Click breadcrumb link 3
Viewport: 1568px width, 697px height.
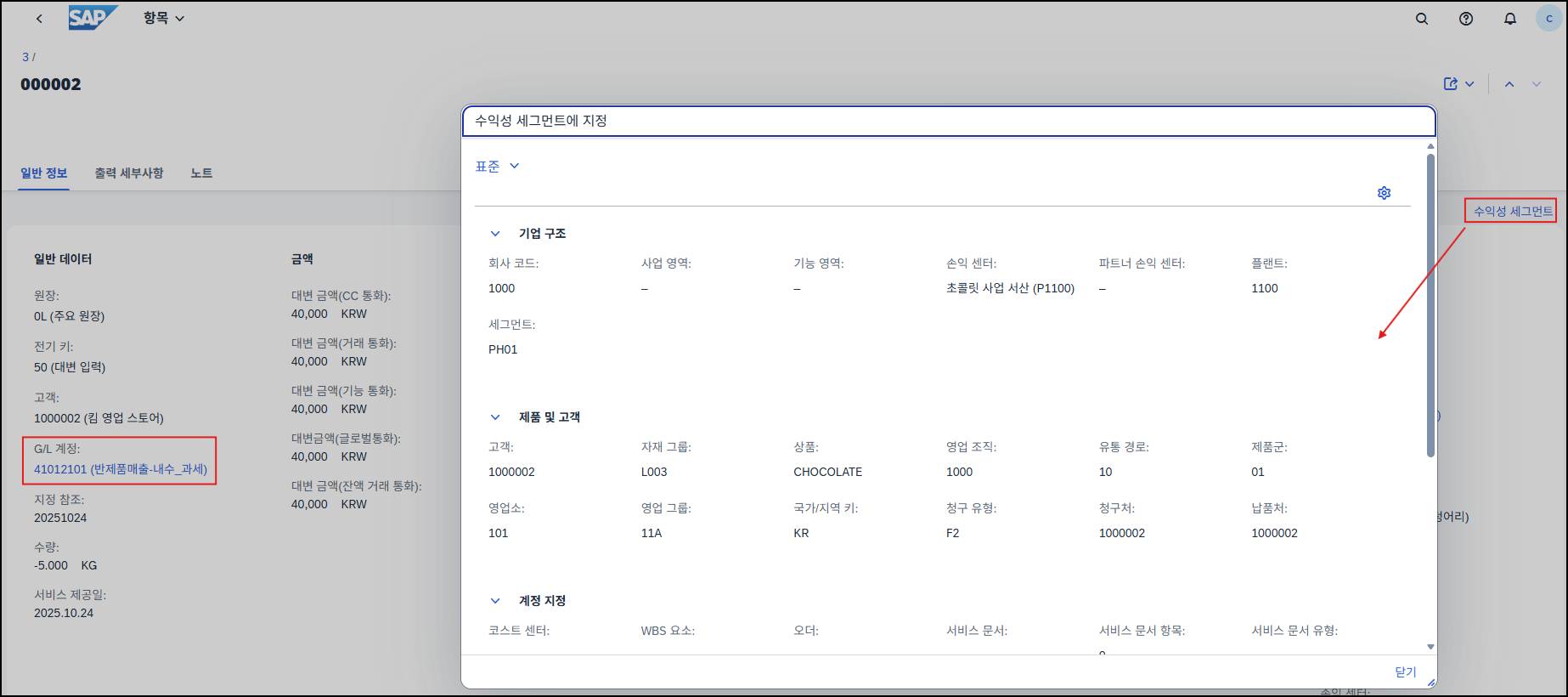tap(25, 57)
